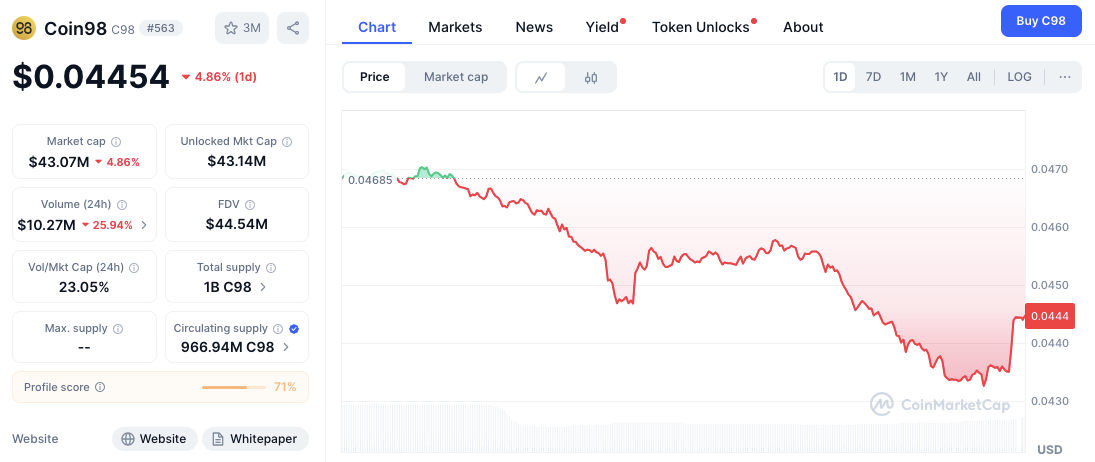Screen dimensions: 1095x462
Task: Click the share icon button
Action: tap(293, 28)
